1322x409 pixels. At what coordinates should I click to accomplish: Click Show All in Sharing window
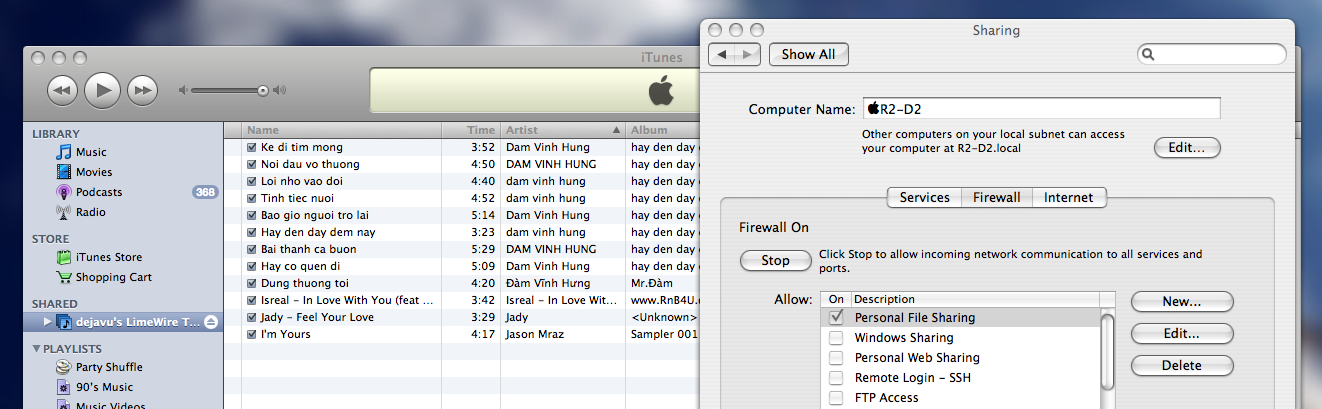(808, 54)
